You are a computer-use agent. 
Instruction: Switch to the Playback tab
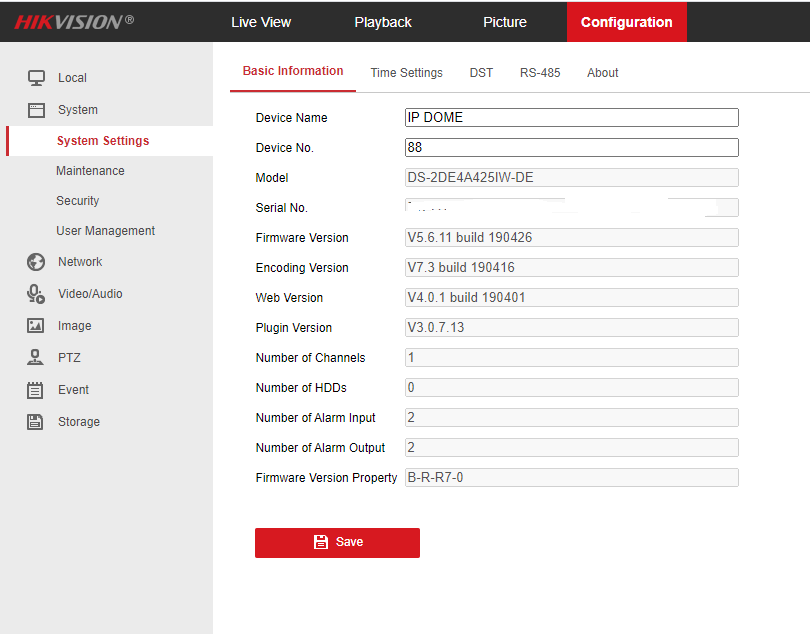coord(383,22)
